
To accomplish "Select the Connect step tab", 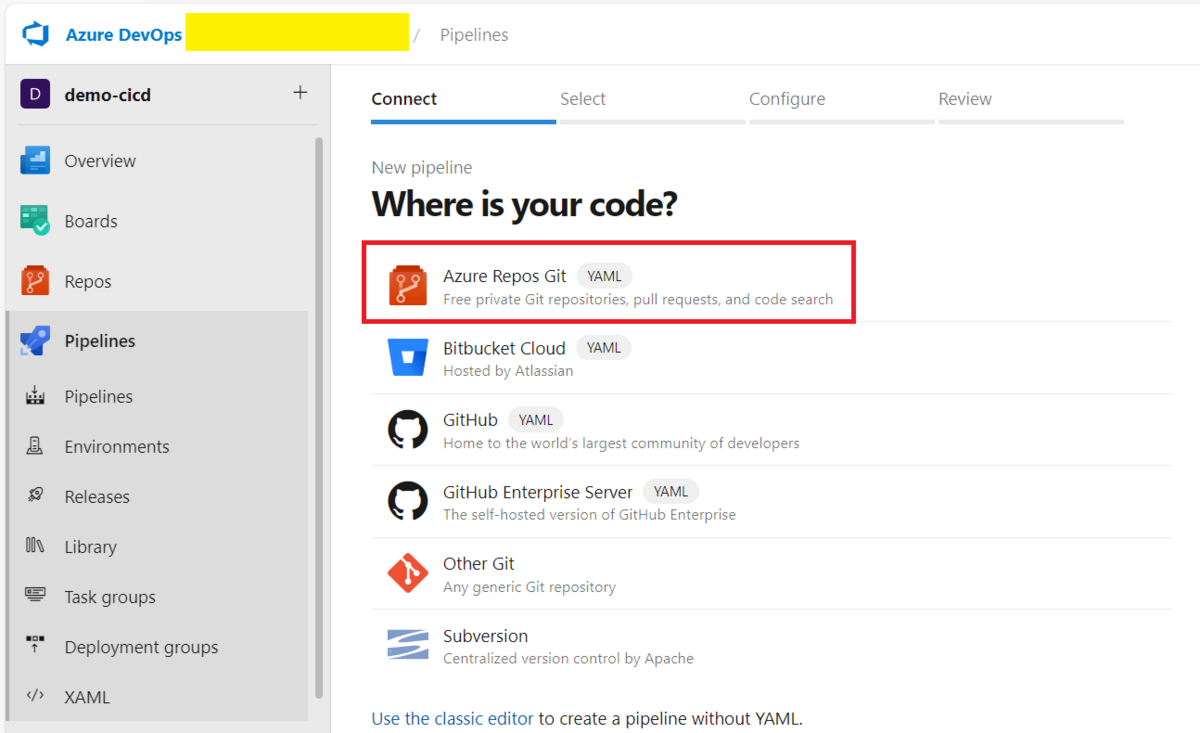I will (404, 99).
